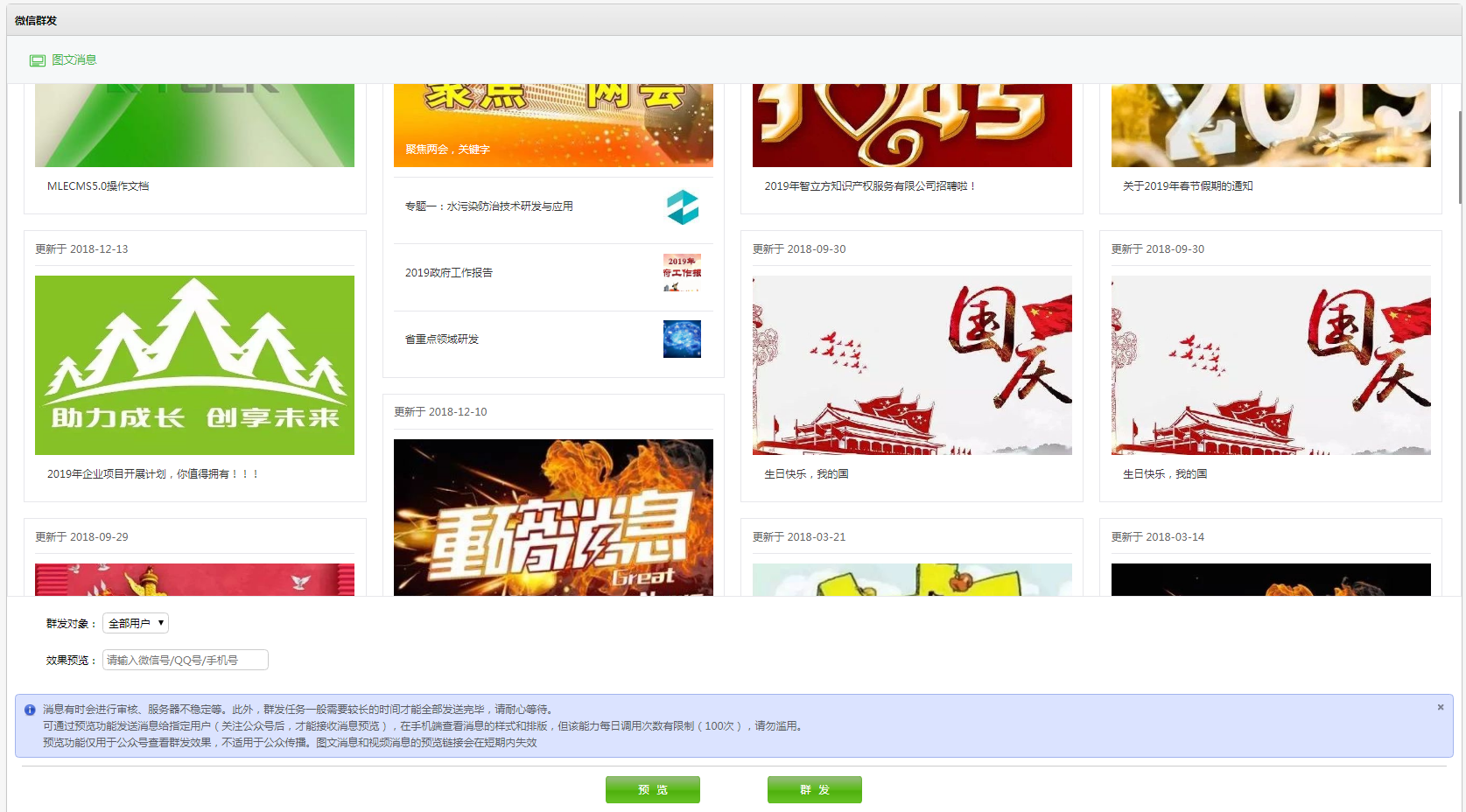
Task: Select the red 2019 recruitment cover image
Action: click(912, 125)
